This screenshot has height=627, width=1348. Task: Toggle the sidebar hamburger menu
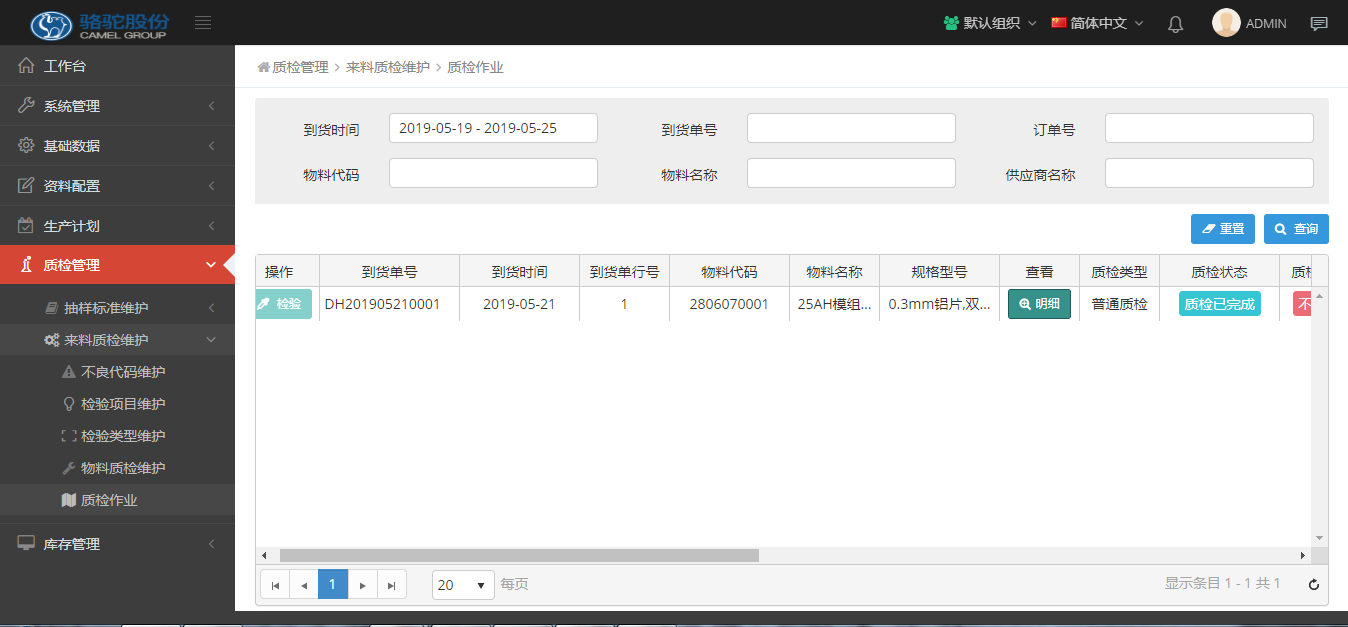[x=203, y=23]
